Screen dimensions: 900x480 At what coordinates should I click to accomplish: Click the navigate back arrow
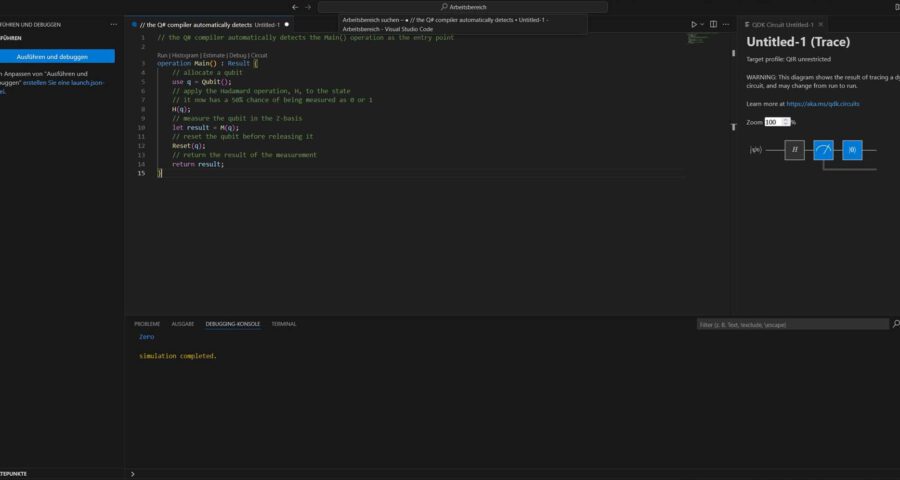coord(295,7)
